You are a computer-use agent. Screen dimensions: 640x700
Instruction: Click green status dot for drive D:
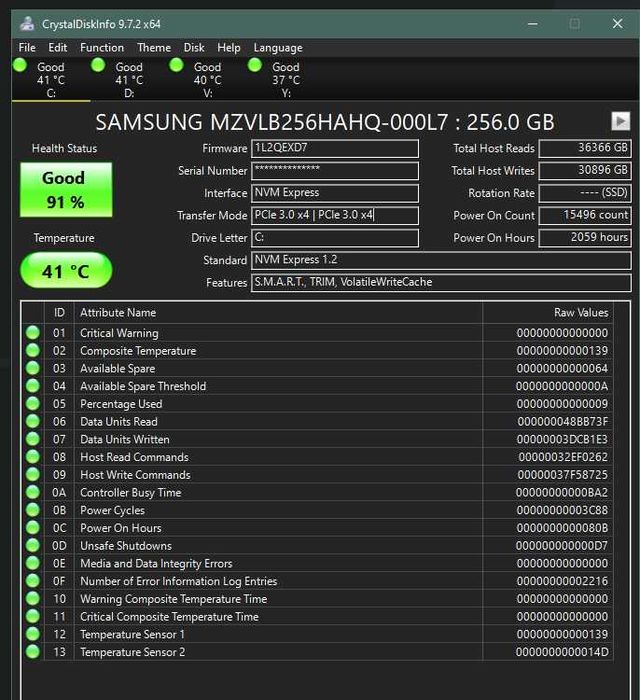point(98,65)
